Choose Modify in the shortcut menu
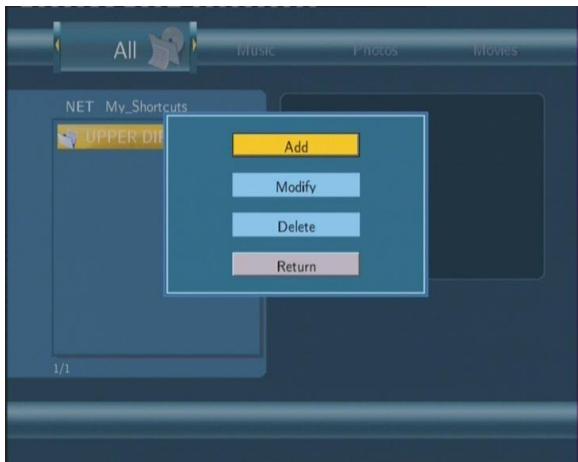 pos(296,185)
